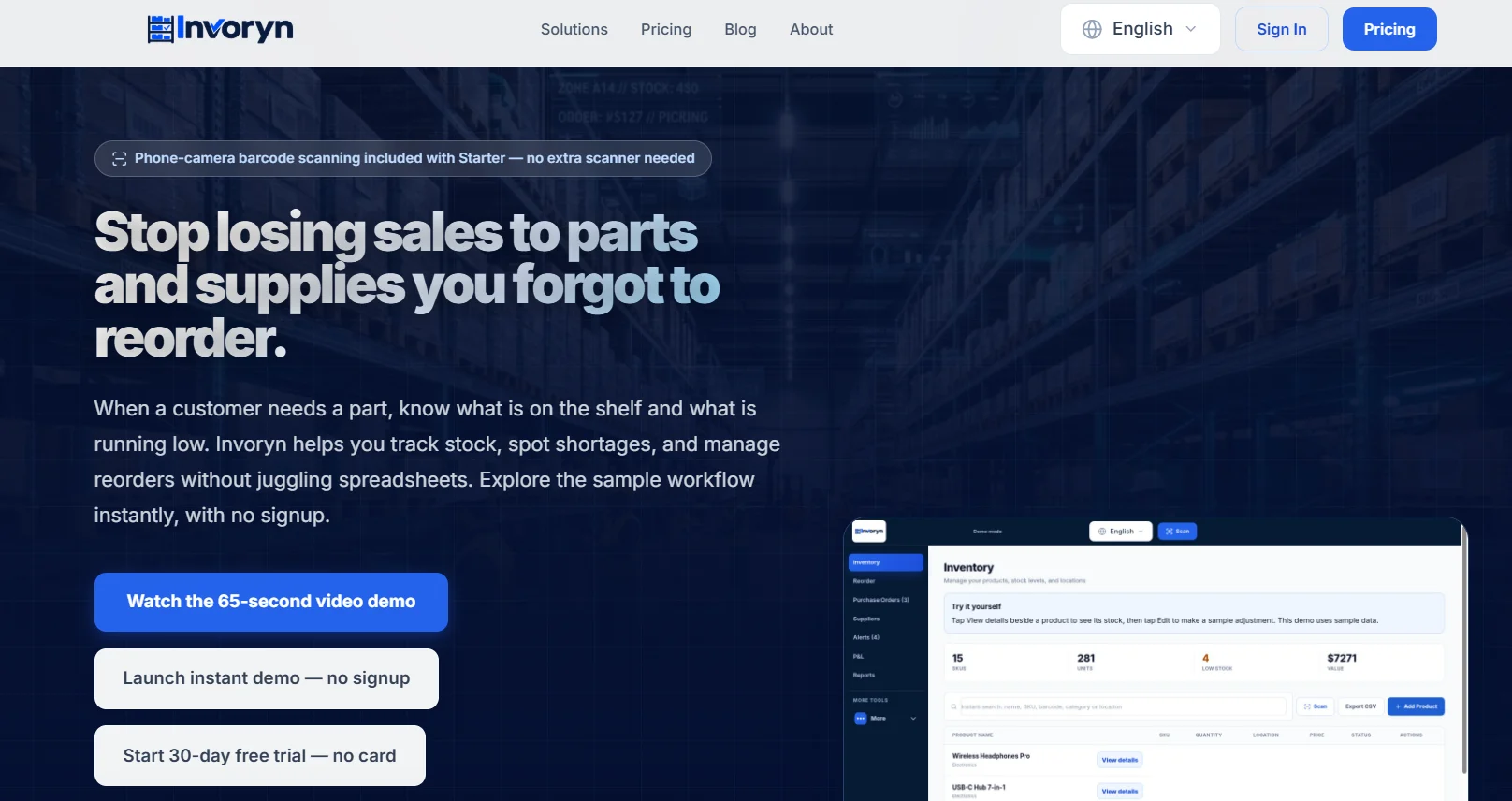The image size is (1512, 801).
Task: Click the "Wireless Headphones Pro" product name
Action: click(991, 756)
